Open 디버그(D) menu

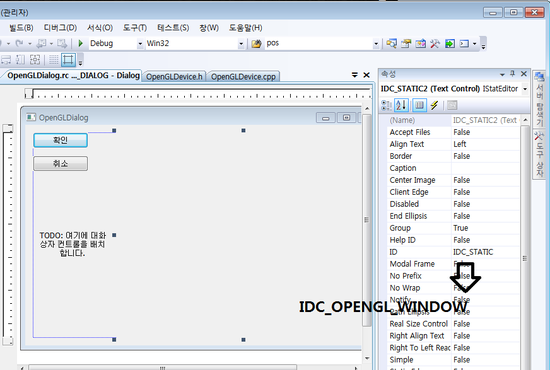pos(60,28)
